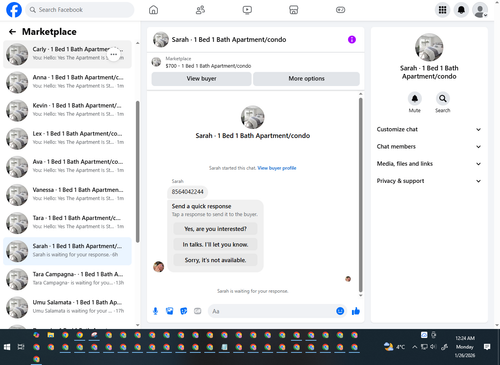Click the chat message area scrollbar
The height and width of the screenshot is (365, 500).
[360, 195]
